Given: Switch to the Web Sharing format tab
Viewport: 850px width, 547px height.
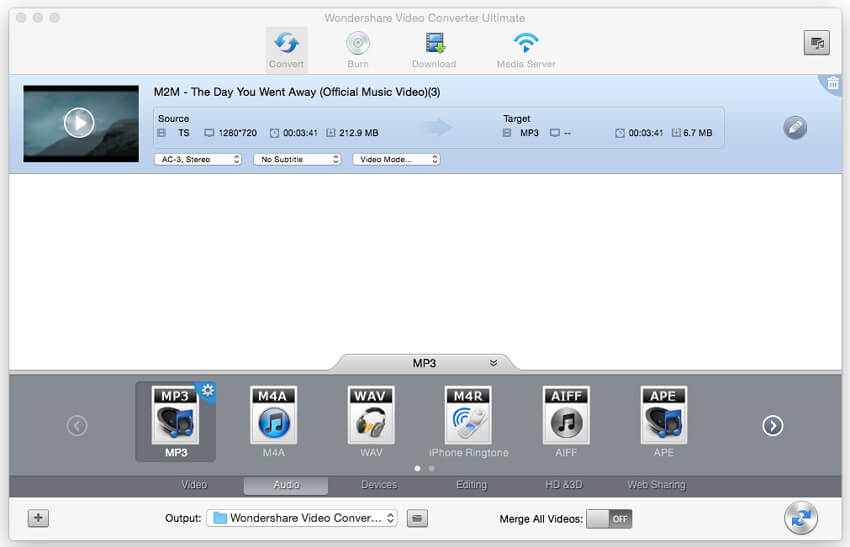Looking at the screenshot, I should pyautogui.click(x=656, y=485).
